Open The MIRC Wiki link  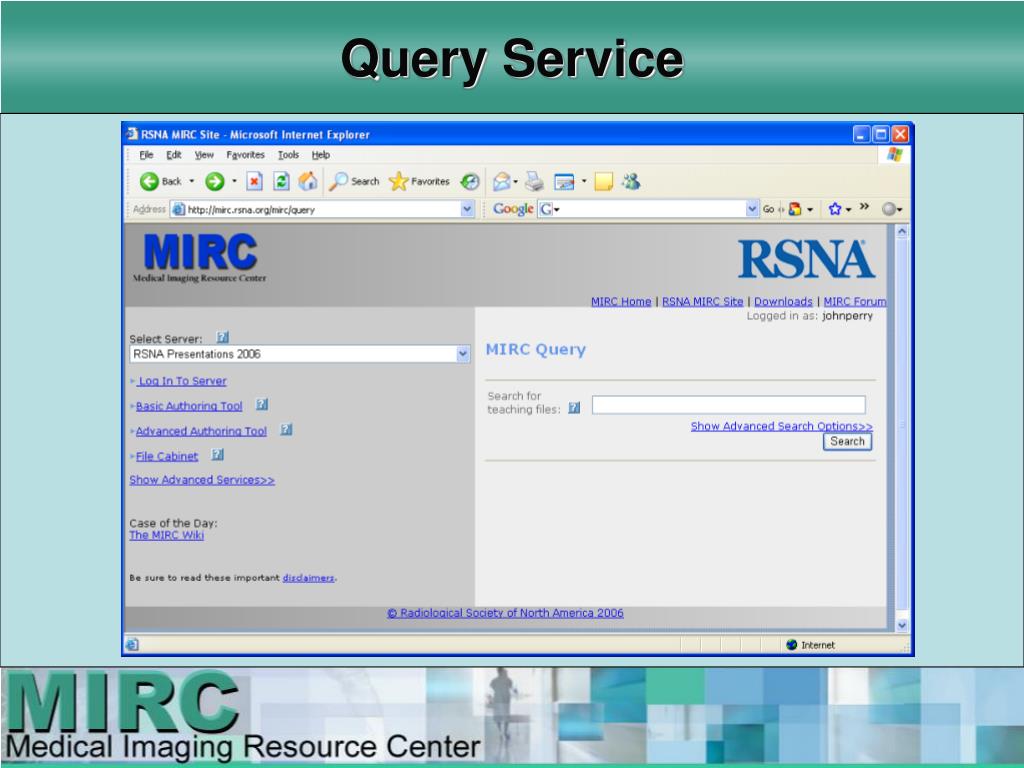(x=167, y=535)
